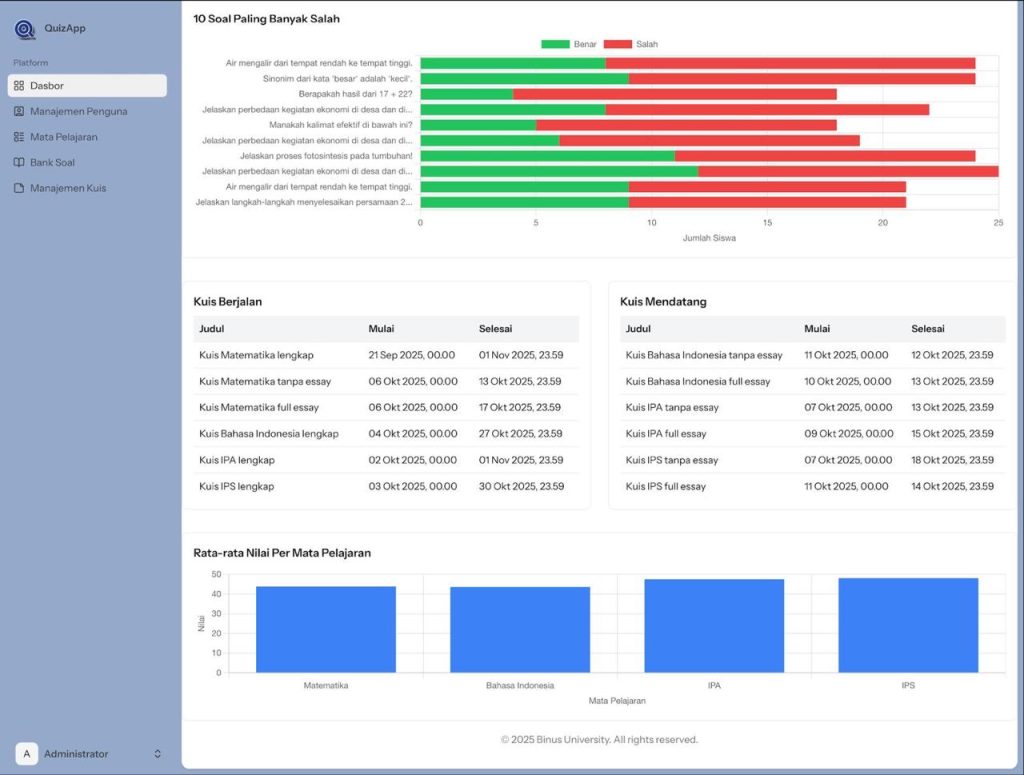
Task: Click the Manajemen Penguna user icon
Action: click(x=19, y=111)
